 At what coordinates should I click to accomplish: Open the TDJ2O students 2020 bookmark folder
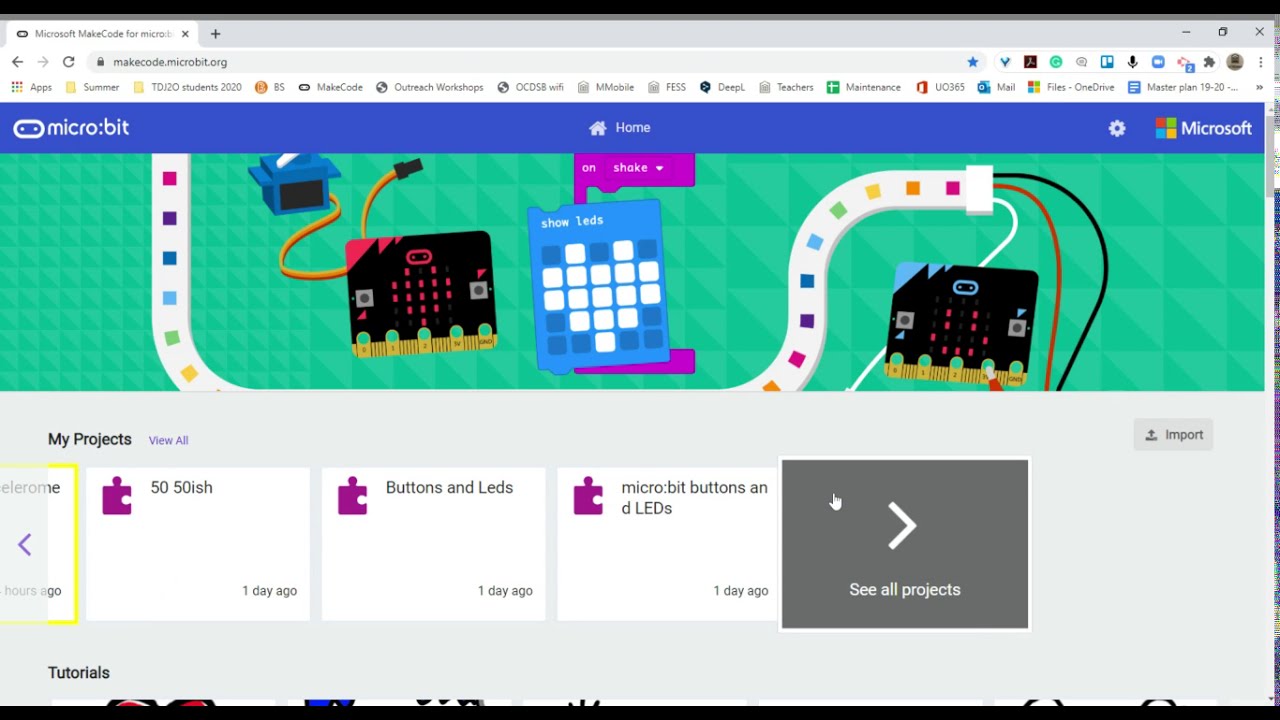click(x=186, y=87)
